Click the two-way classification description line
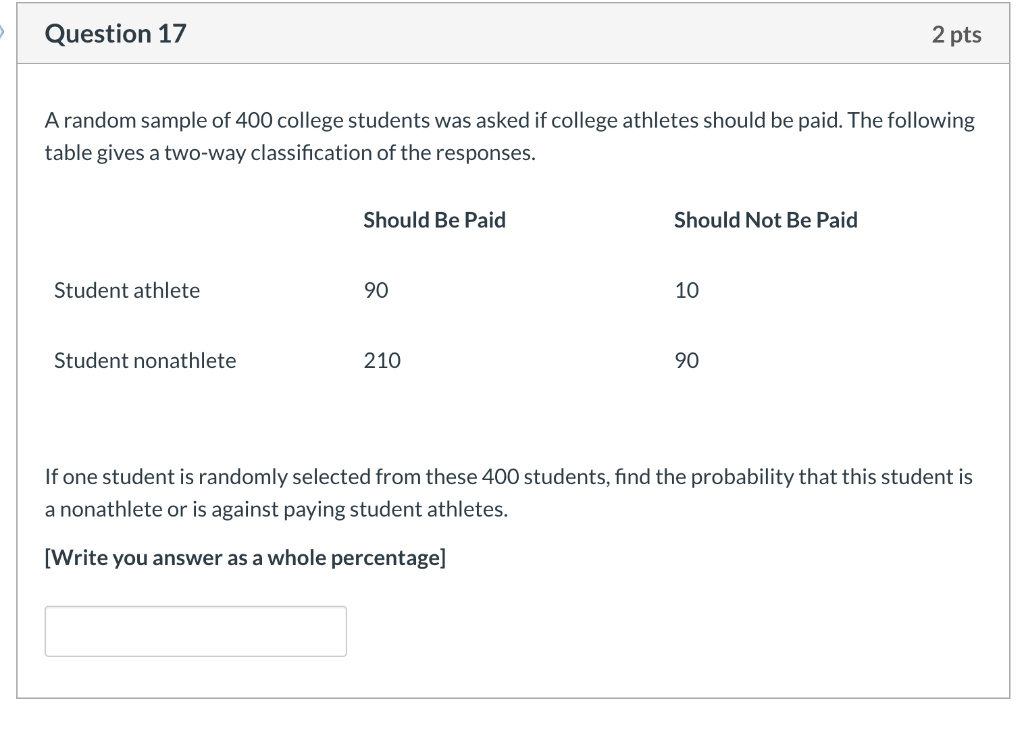The width and height of the screenshot is (1024, 738). coord(290,152)
